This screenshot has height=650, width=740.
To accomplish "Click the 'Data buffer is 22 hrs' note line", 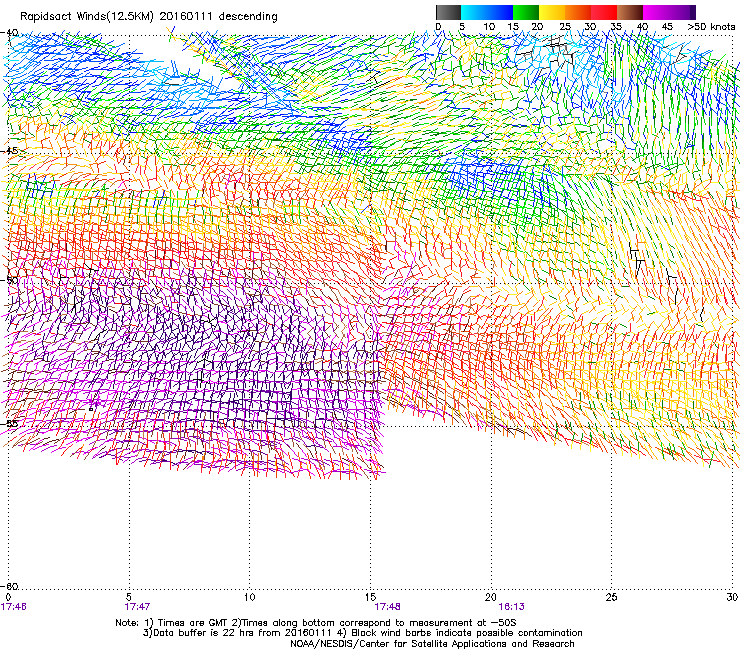I will 362,633.
